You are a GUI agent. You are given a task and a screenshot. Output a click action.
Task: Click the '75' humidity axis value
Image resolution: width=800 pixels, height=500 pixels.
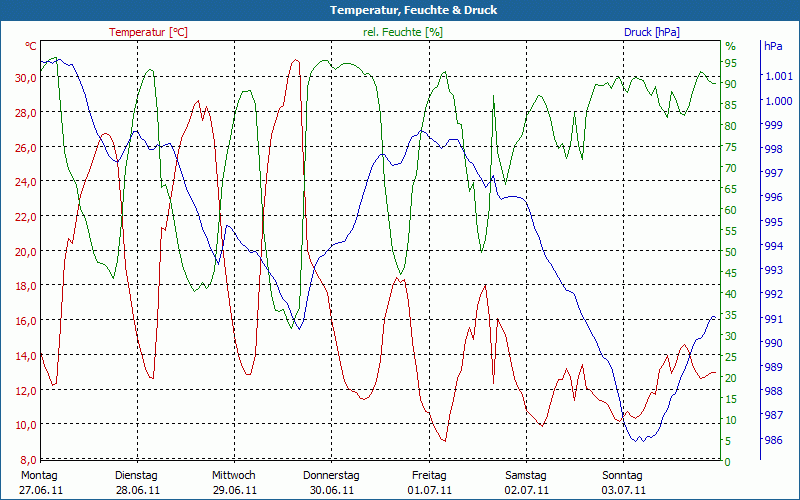pos(731,147)
